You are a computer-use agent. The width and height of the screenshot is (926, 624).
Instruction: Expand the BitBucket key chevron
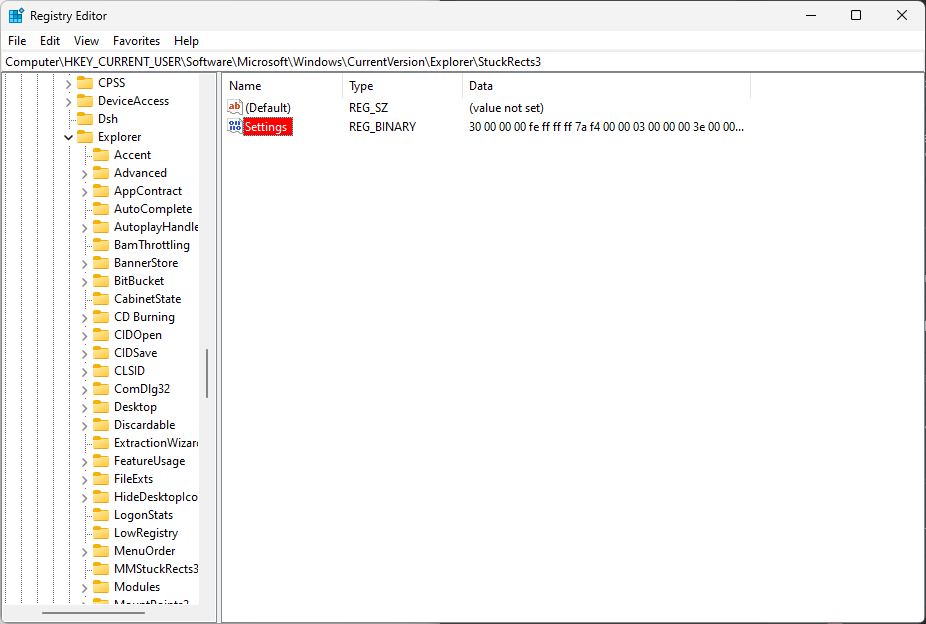84,282
